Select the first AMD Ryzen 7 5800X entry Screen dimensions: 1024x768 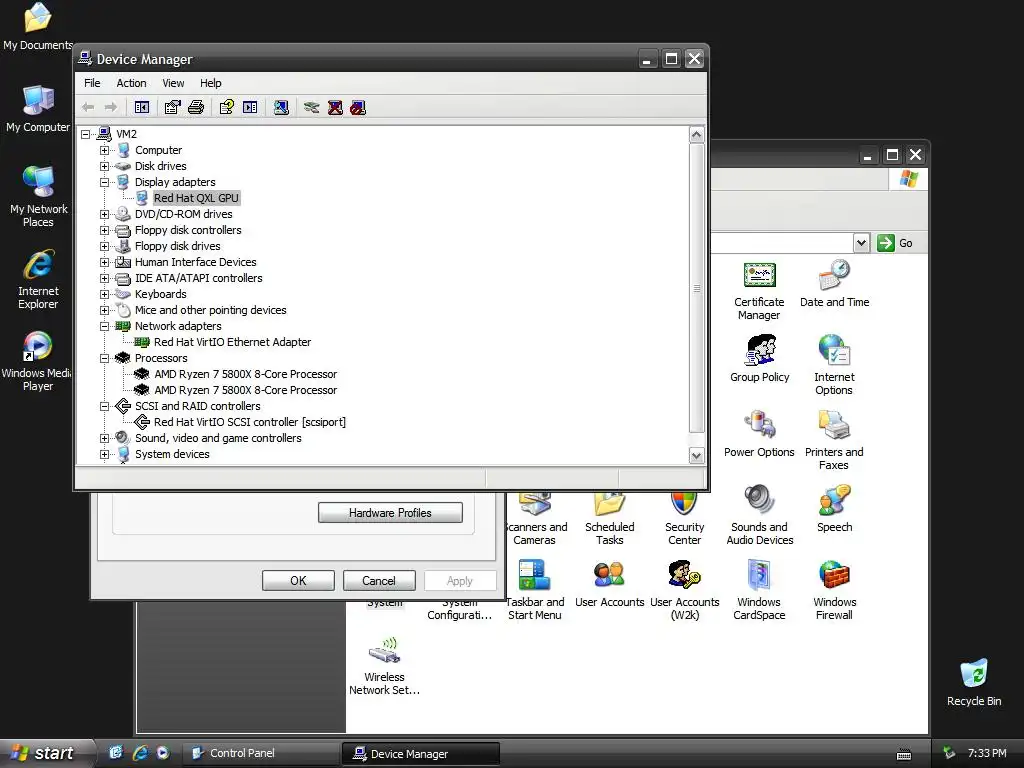pos(246,374)
